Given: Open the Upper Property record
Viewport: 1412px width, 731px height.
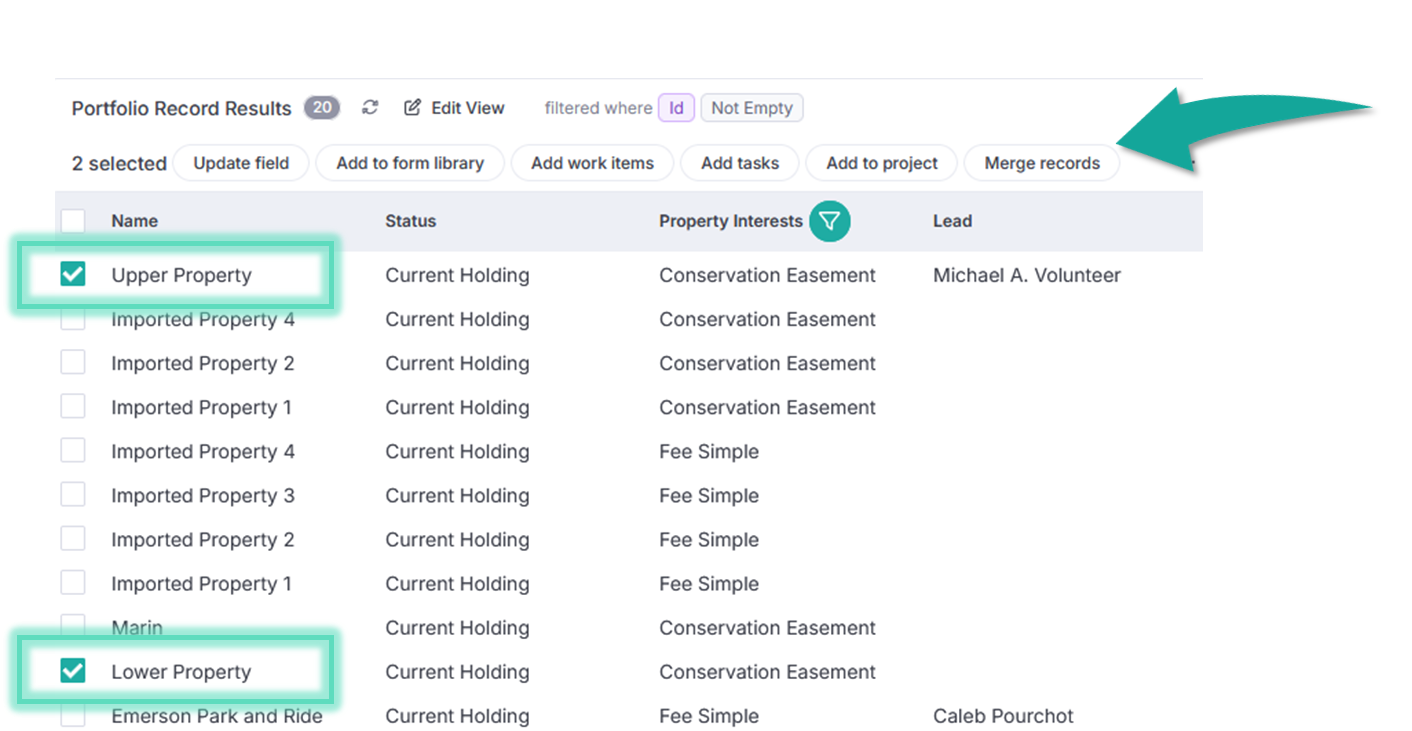Looking at the screenshot, I should click(x=181, y=275).
